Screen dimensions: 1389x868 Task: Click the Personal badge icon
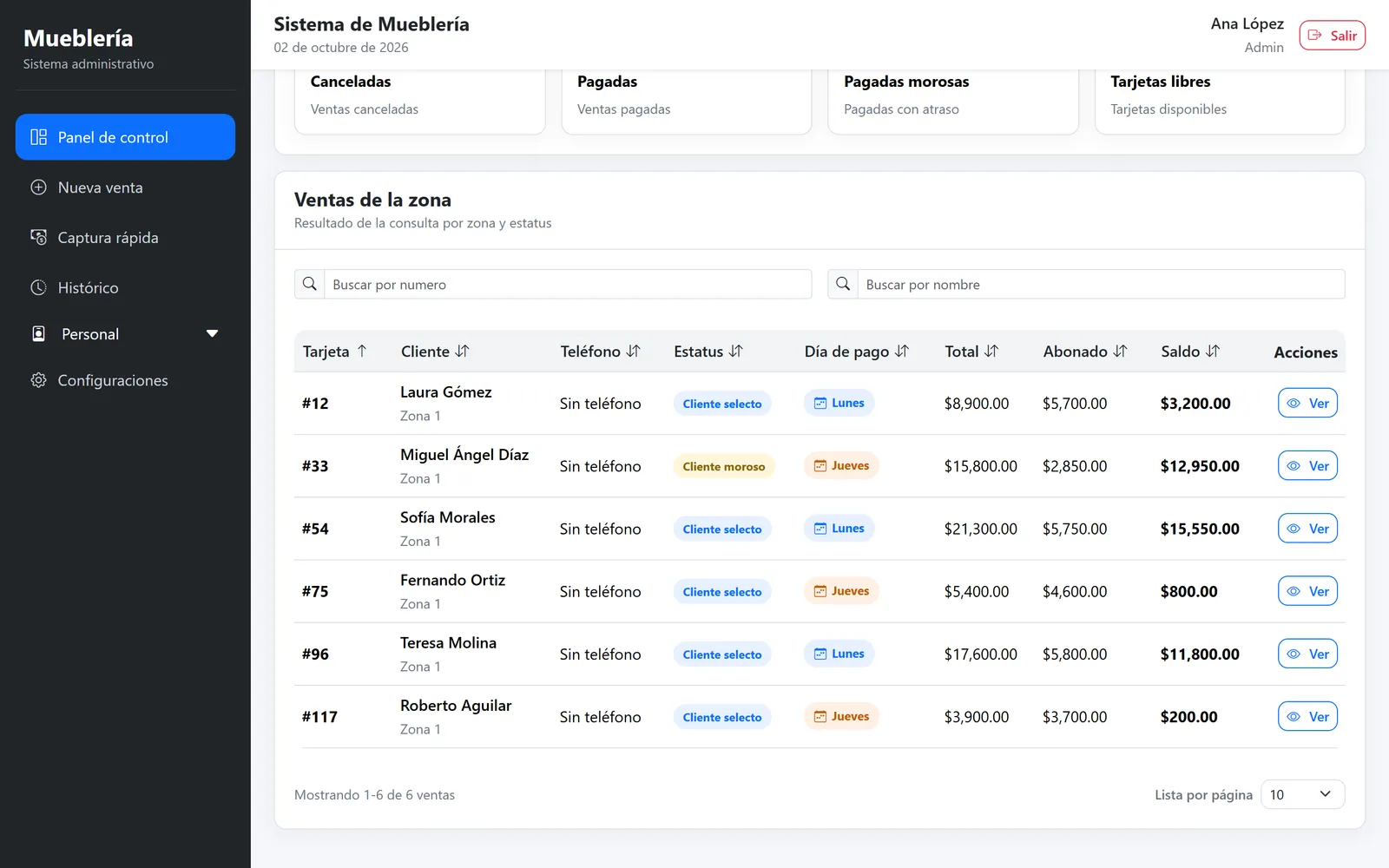[x=38, y=334]
